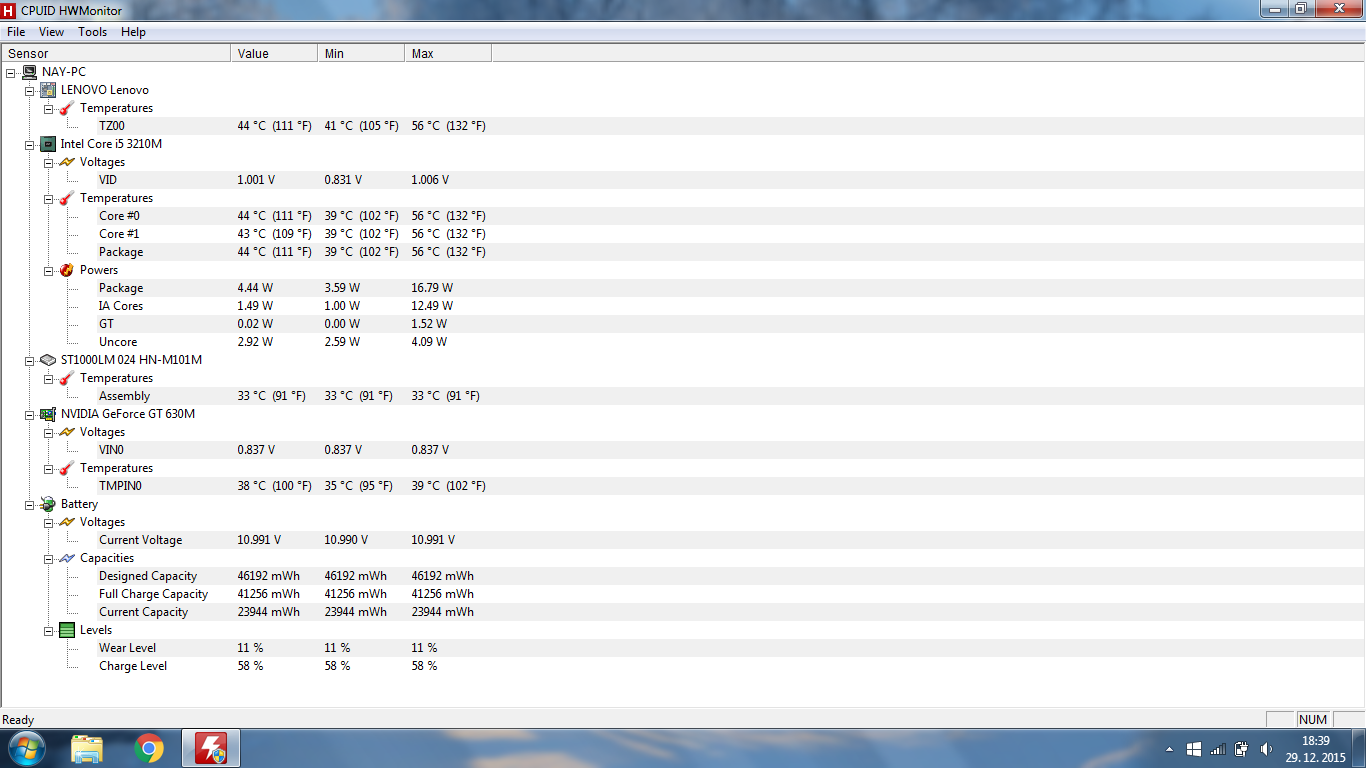Collapse Temperatures under NVIDIA GeForce
This screenshot has width=1366, height=768.
[48, 468]
